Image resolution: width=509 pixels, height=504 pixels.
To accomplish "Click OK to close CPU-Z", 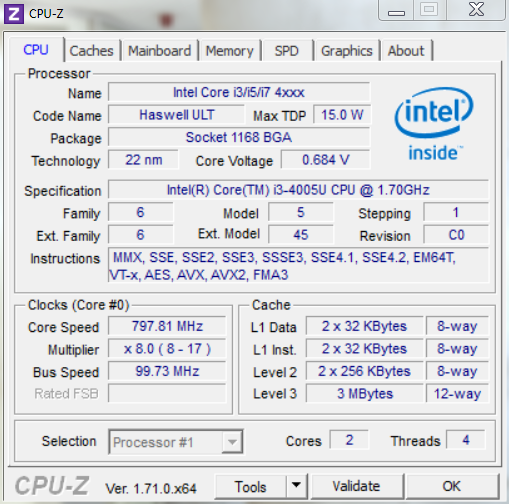I will (x=451, y=486).
